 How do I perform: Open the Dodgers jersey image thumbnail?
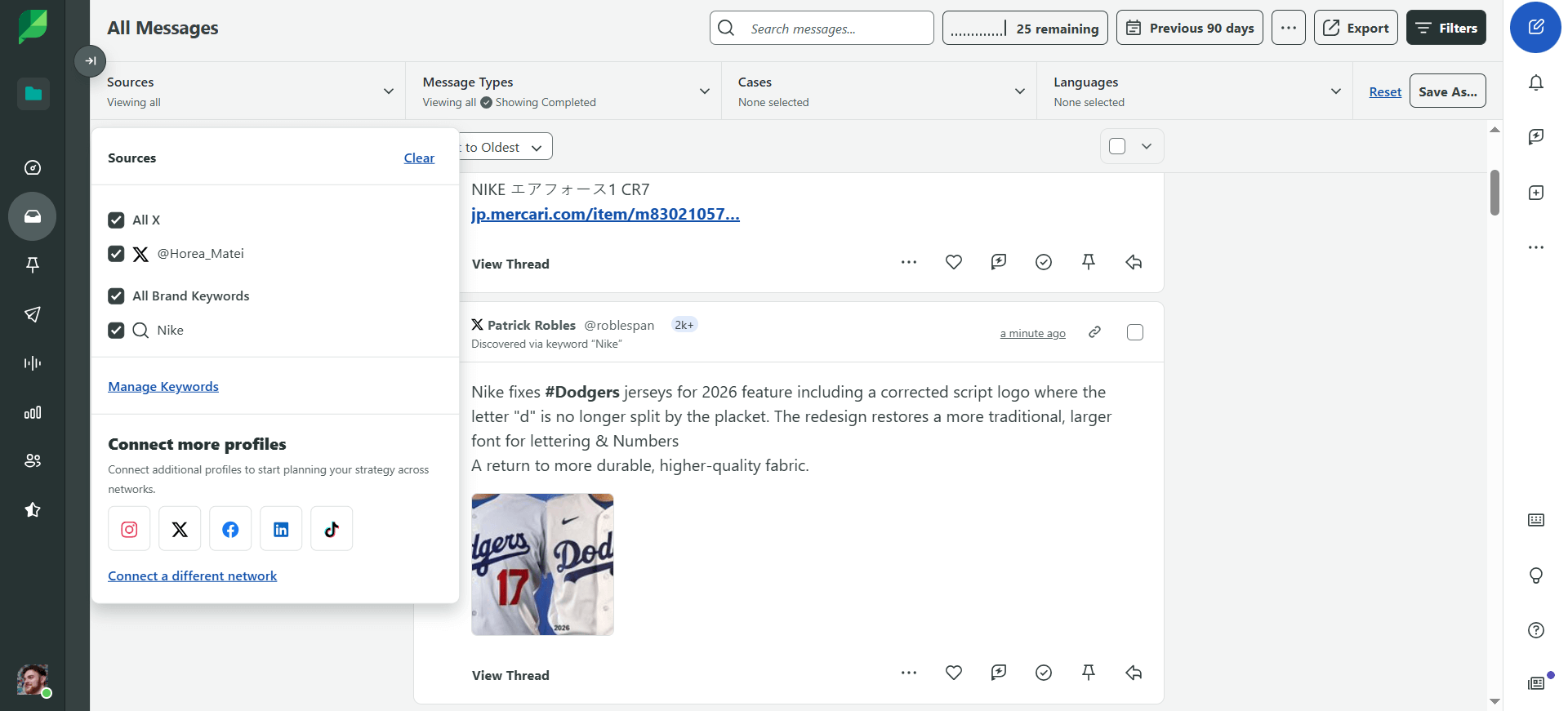(542, 564)
